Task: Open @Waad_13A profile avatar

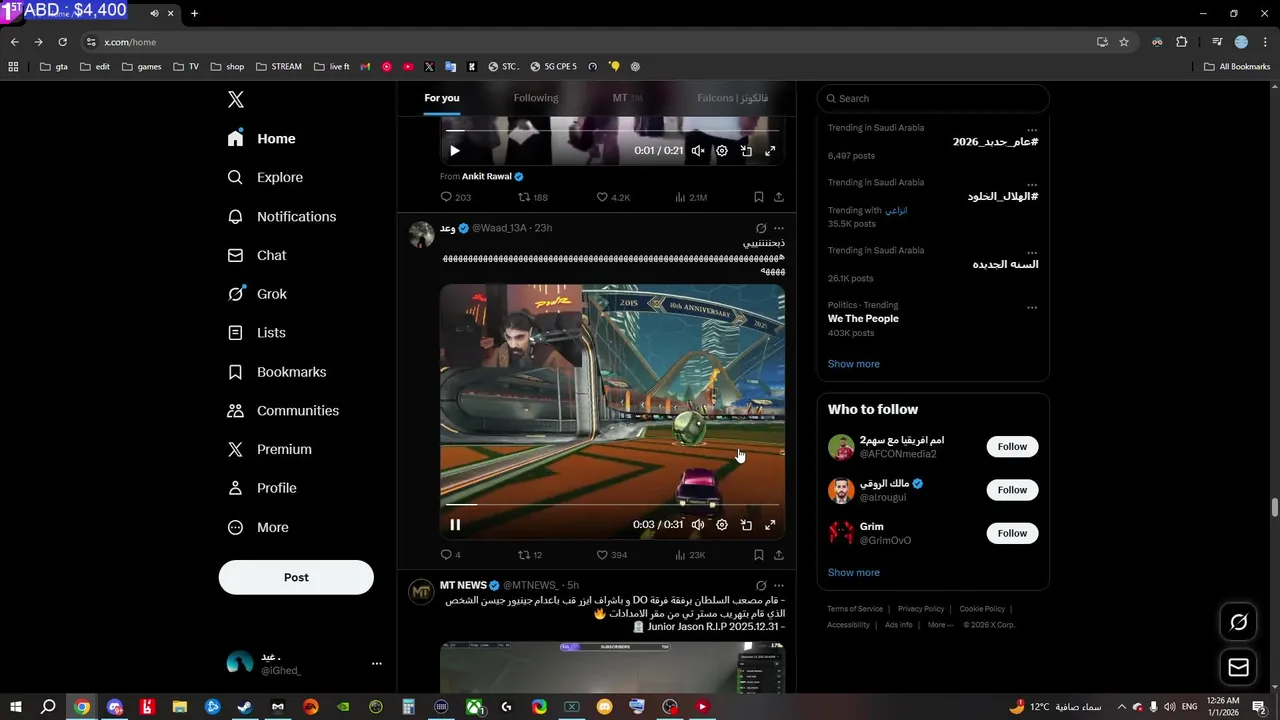Action: pyautogui.click(x=421, y=235)
